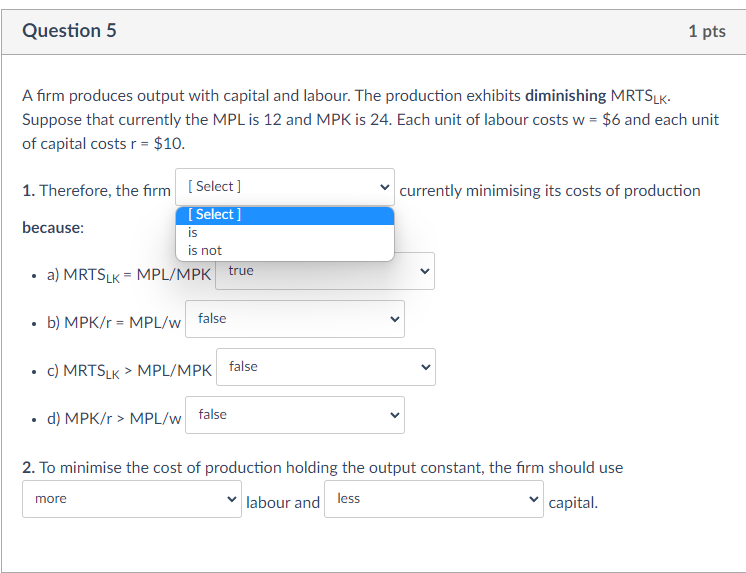This screenshot has height=573, width=746.
Task: Open the firm minimising costs '[ Select ]' dropdown
Action: coord(285,187)
